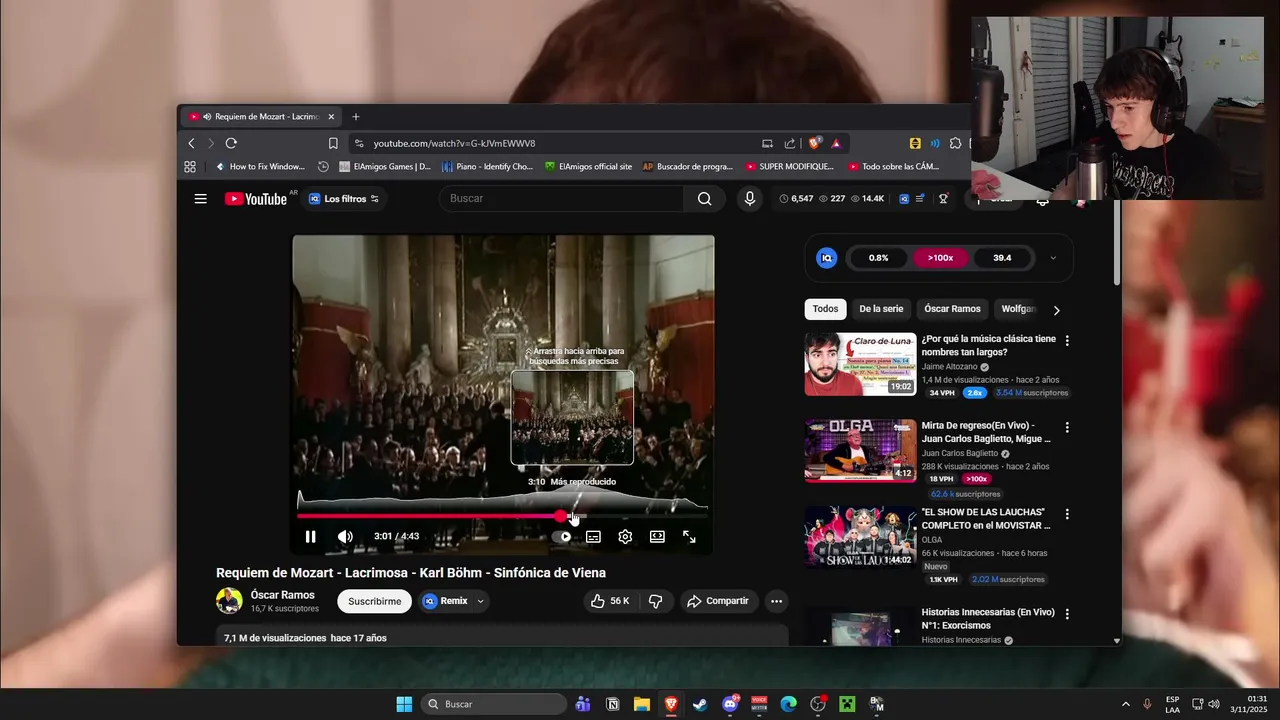Go to the YouTube home logo

[256, 199]
